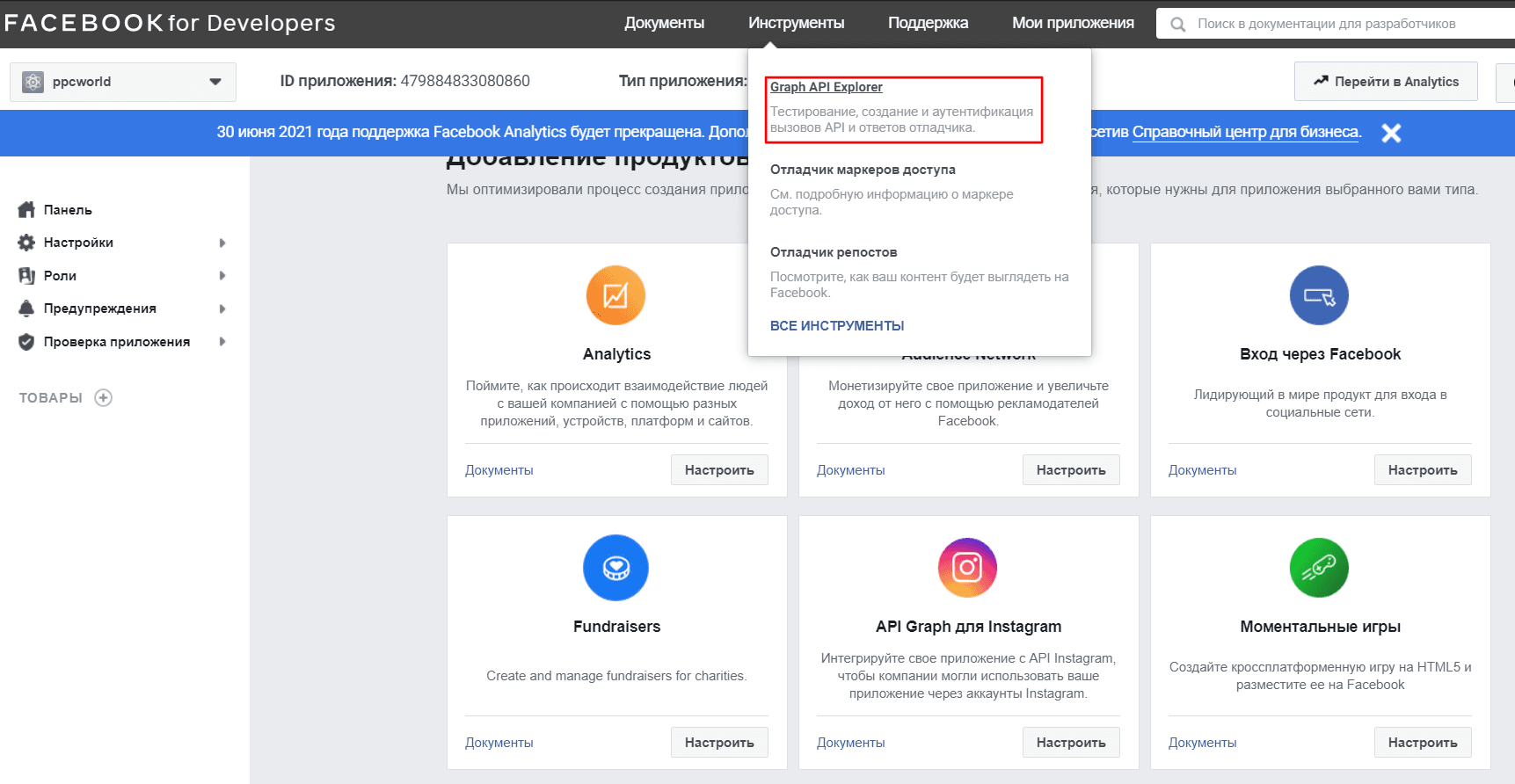Image resolution: width=1515 pixels, height=784 pixels.
Task: Click Настроить on the Fundraisers card
Action: [x=719, y=743]
